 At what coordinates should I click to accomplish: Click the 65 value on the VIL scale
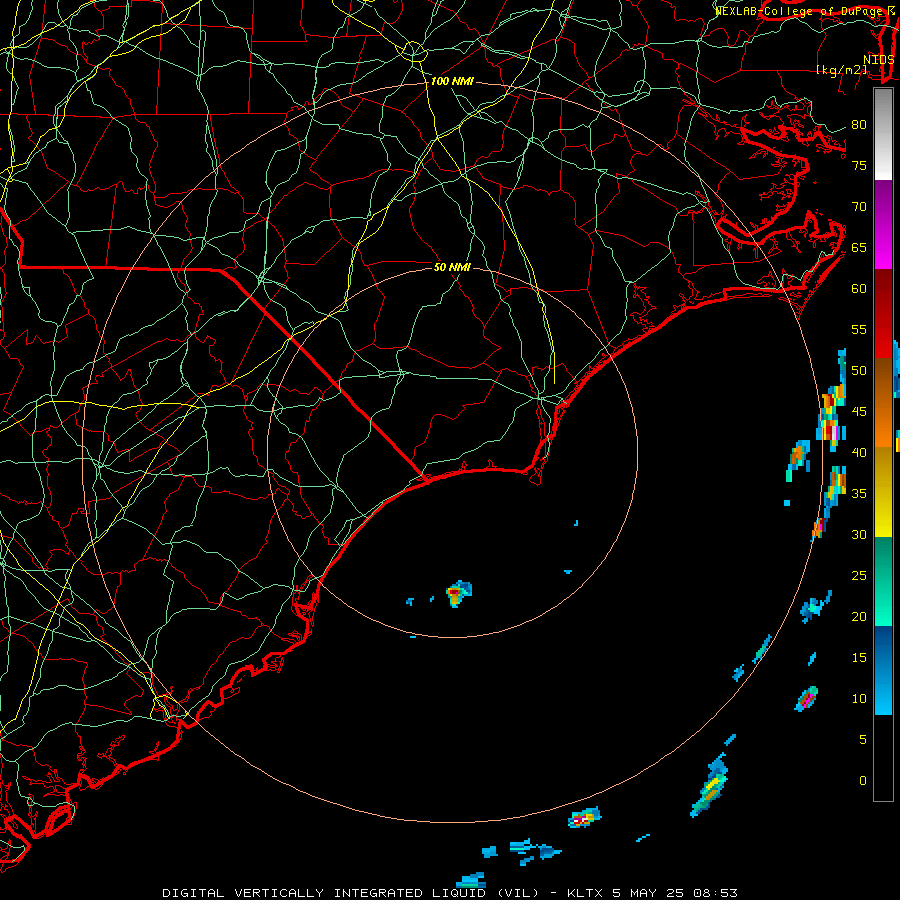(859, 248)
